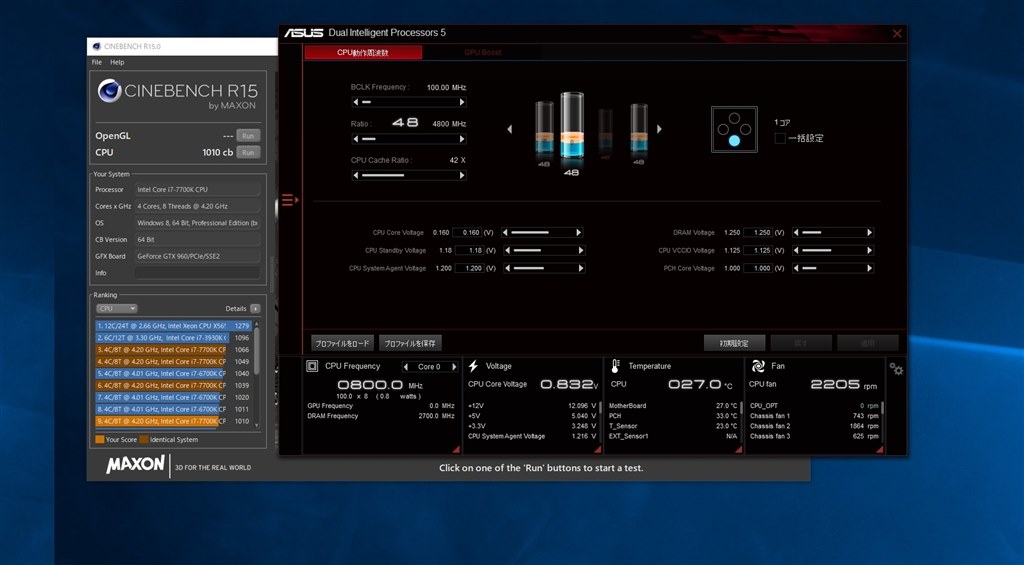The width and height of the screenshot is (1024, 565).
Task: Expand ranking Details arrow in Cinebench
Action: coord(255,308)
